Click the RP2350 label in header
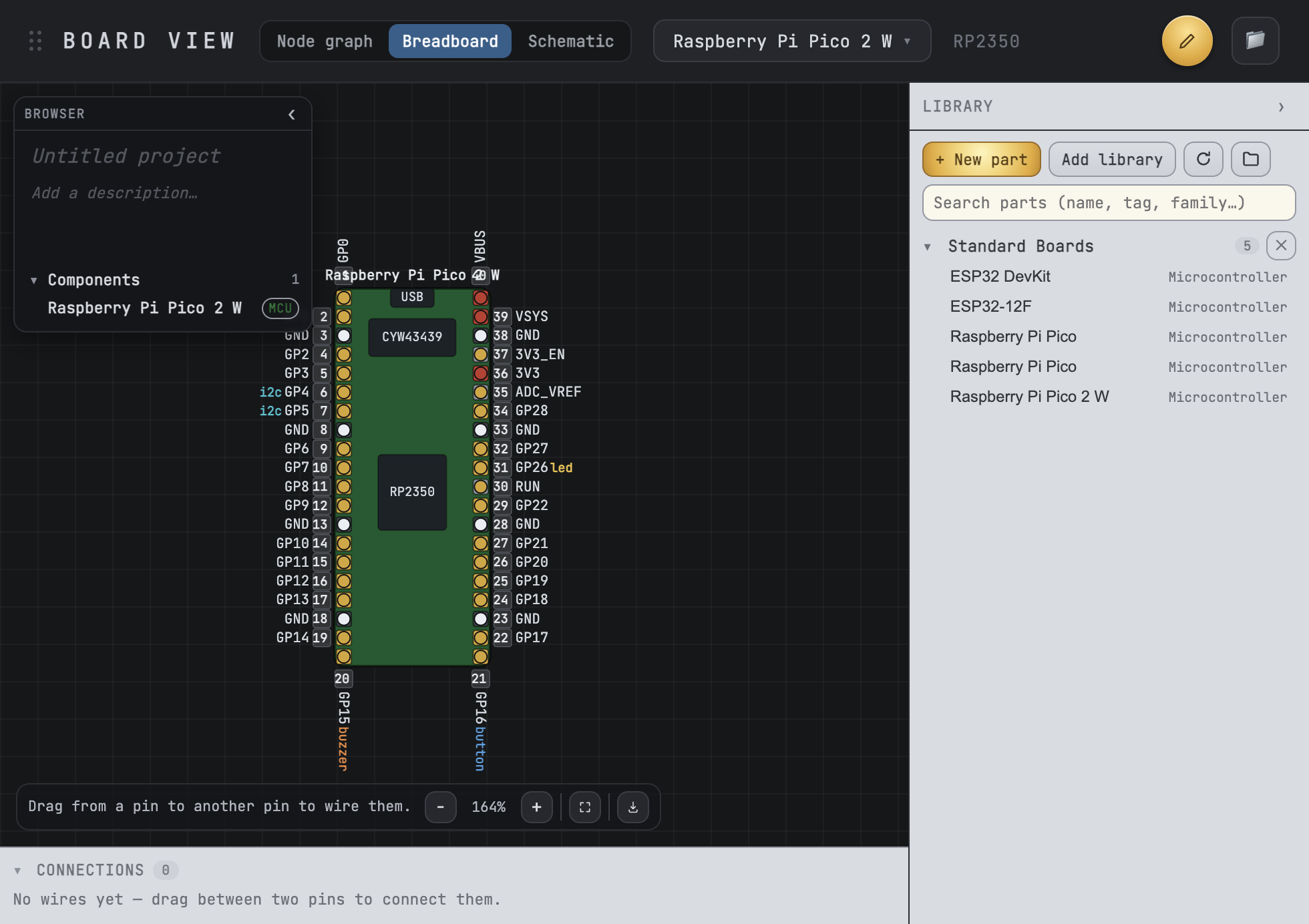The width and height of the screenshot is (1309, 924). tap(986, 41)
